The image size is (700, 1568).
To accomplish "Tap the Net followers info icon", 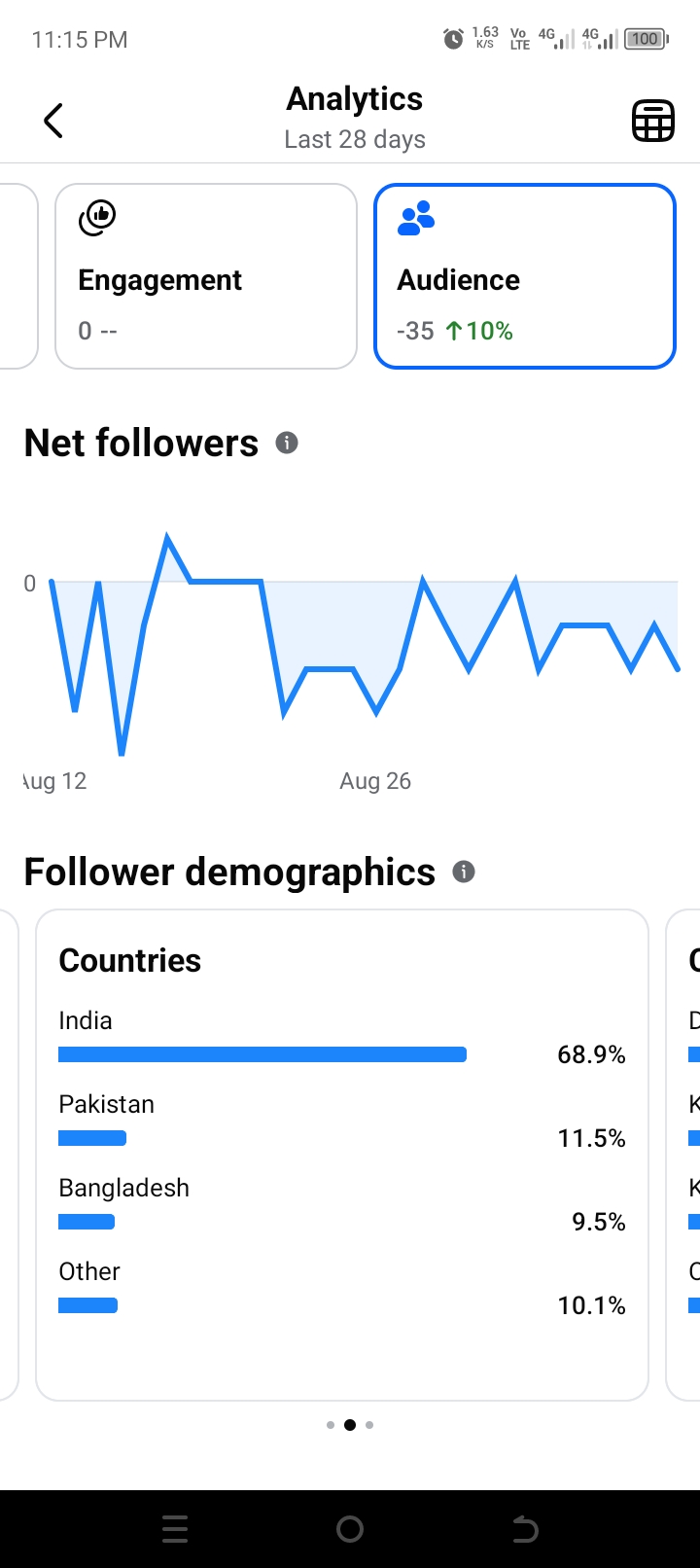I will pyautogui.click(x=287, y=443).
